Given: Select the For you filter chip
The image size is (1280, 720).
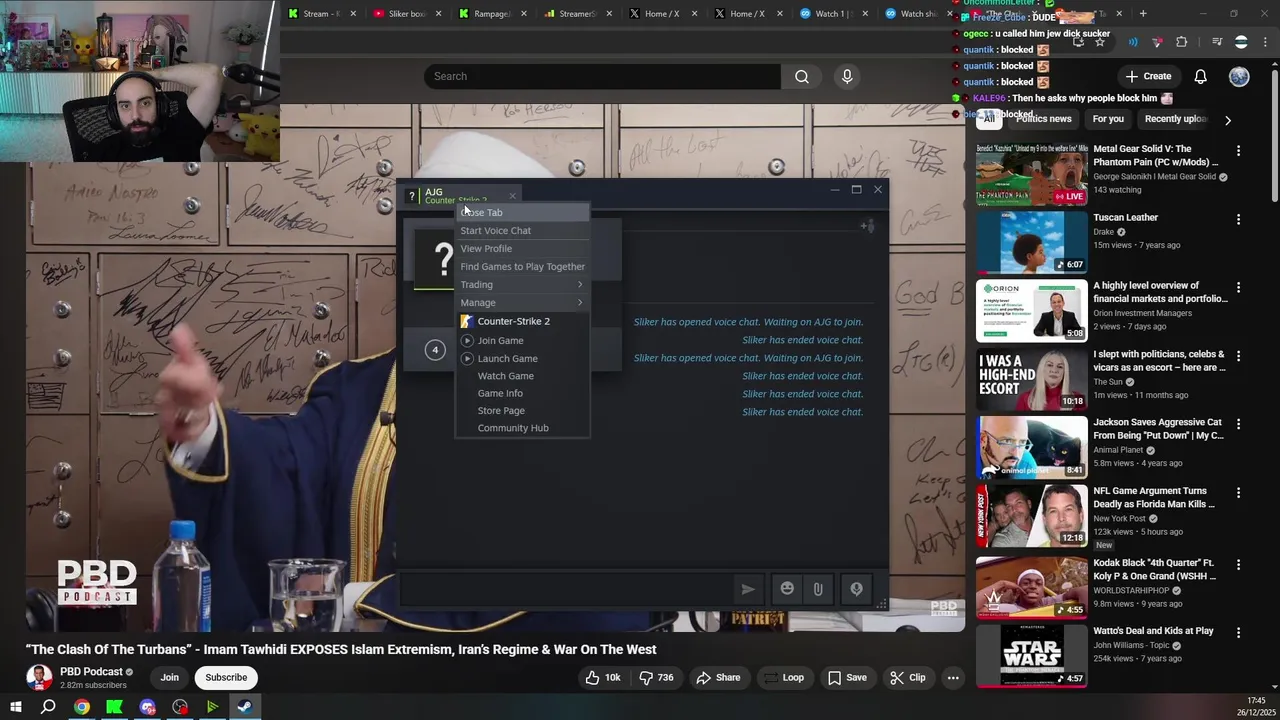Looking at the screenshot, I should (1108, 119).
